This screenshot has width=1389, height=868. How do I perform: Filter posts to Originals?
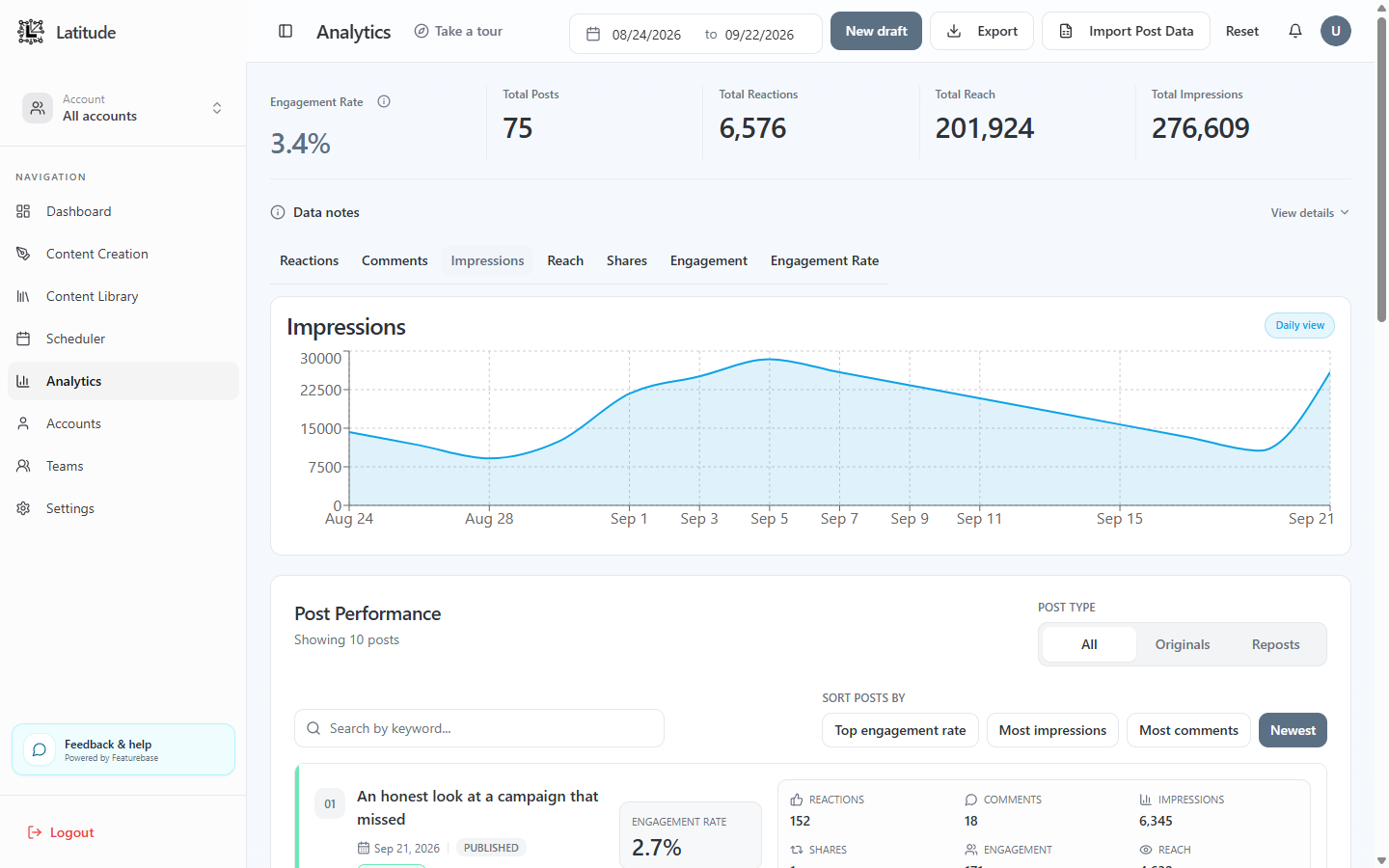[1183, 644]
